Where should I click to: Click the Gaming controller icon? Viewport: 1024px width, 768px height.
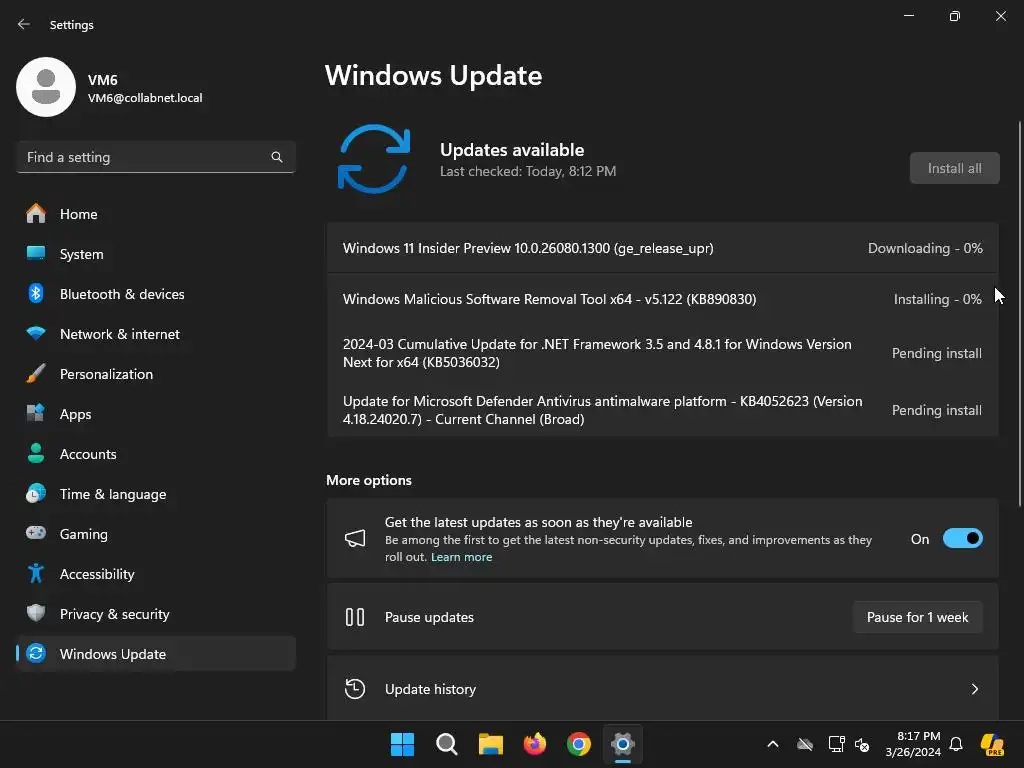point(36,534)
